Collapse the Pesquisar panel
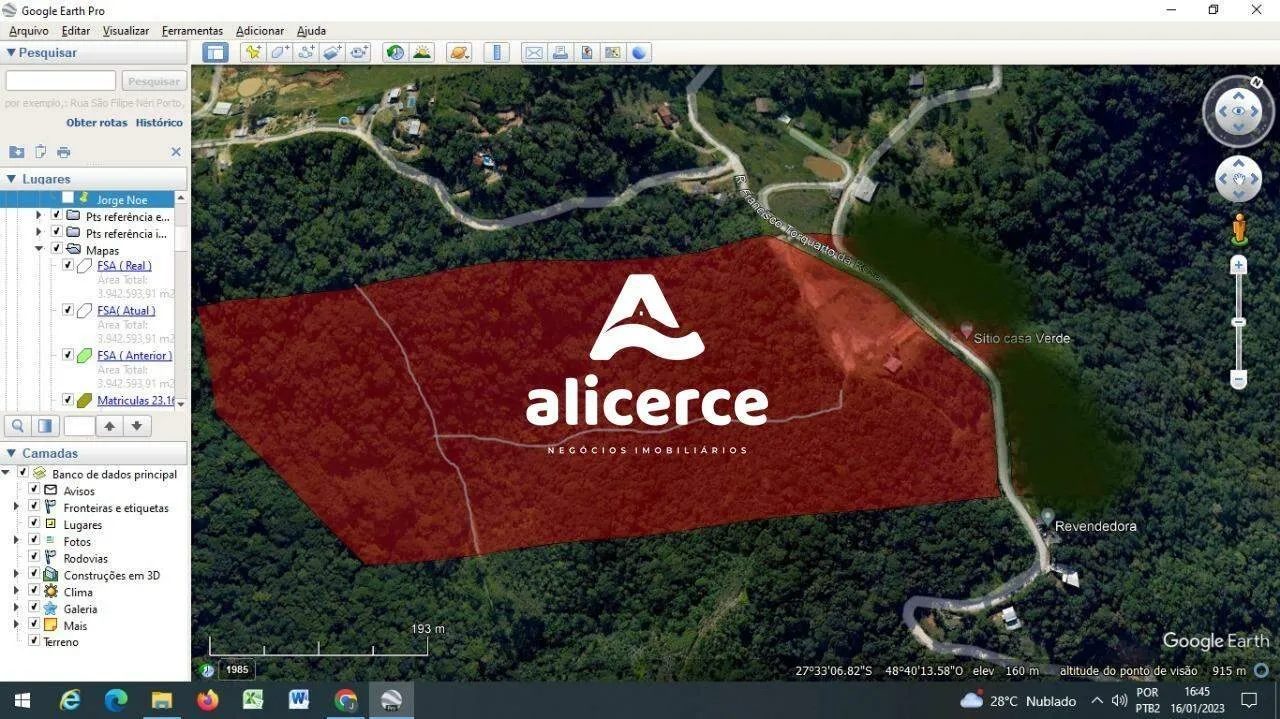The height and width of the screenshot is (719, 1280). coord(11,53)
